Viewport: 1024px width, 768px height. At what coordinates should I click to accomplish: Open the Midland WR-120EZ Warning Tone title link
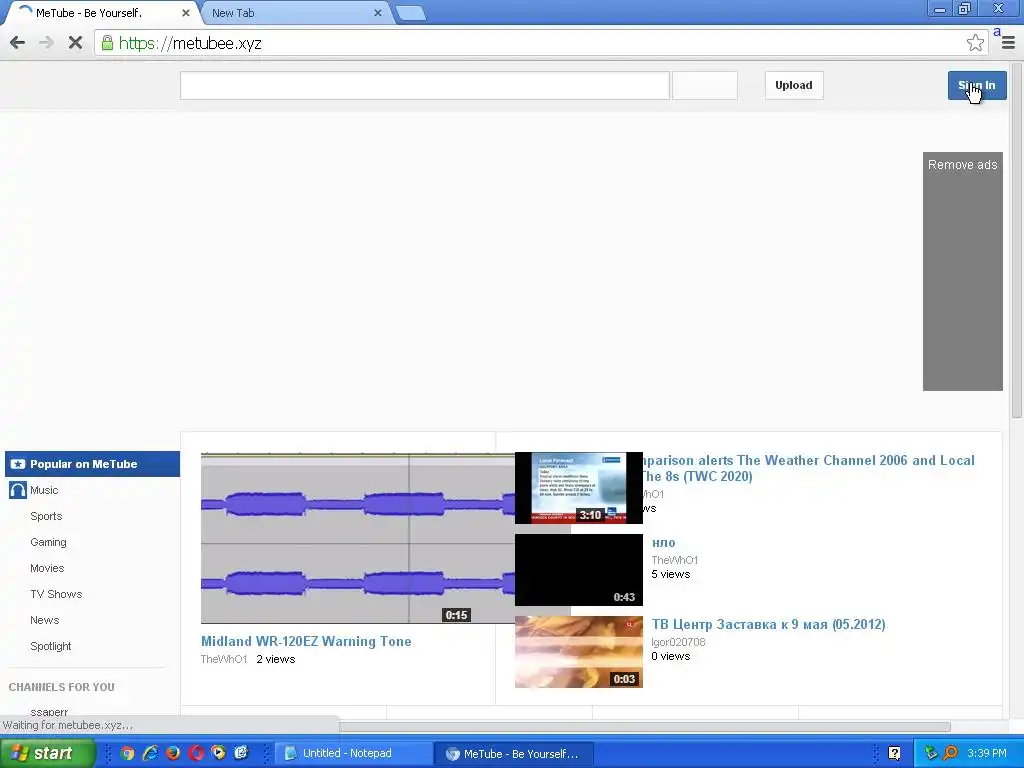pyautogui.click(x=306, y=641)
